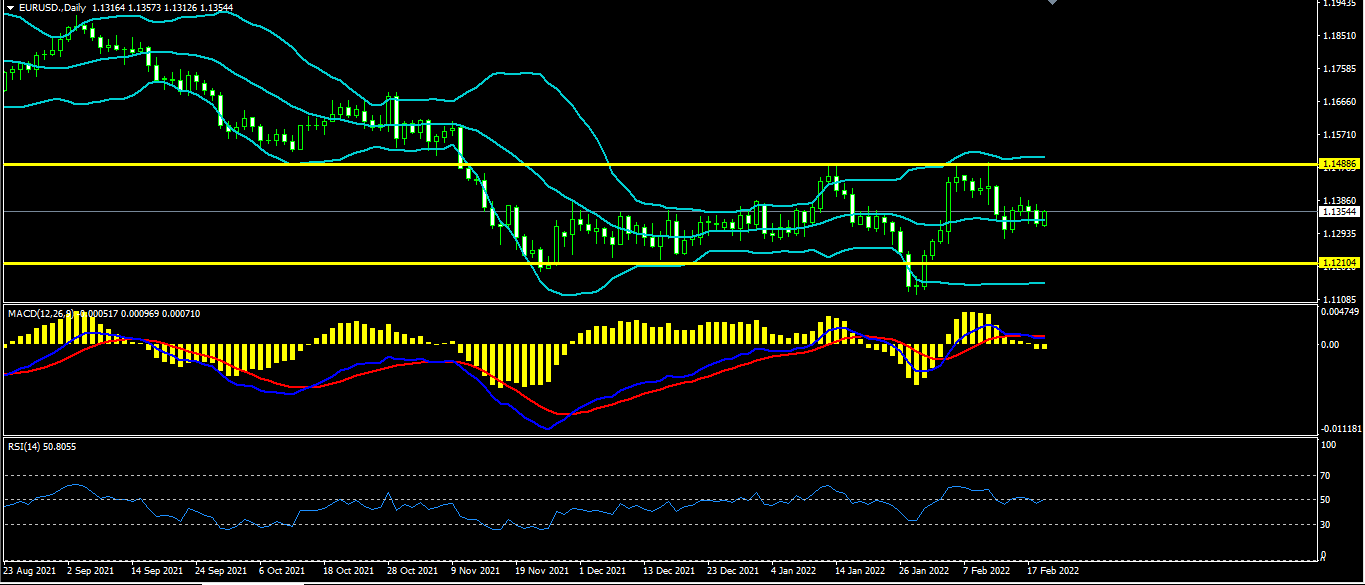Click the 26 Jan 2022 date on time axis
The height and width of the screenshot is (585, 1365).
point(924,571)
